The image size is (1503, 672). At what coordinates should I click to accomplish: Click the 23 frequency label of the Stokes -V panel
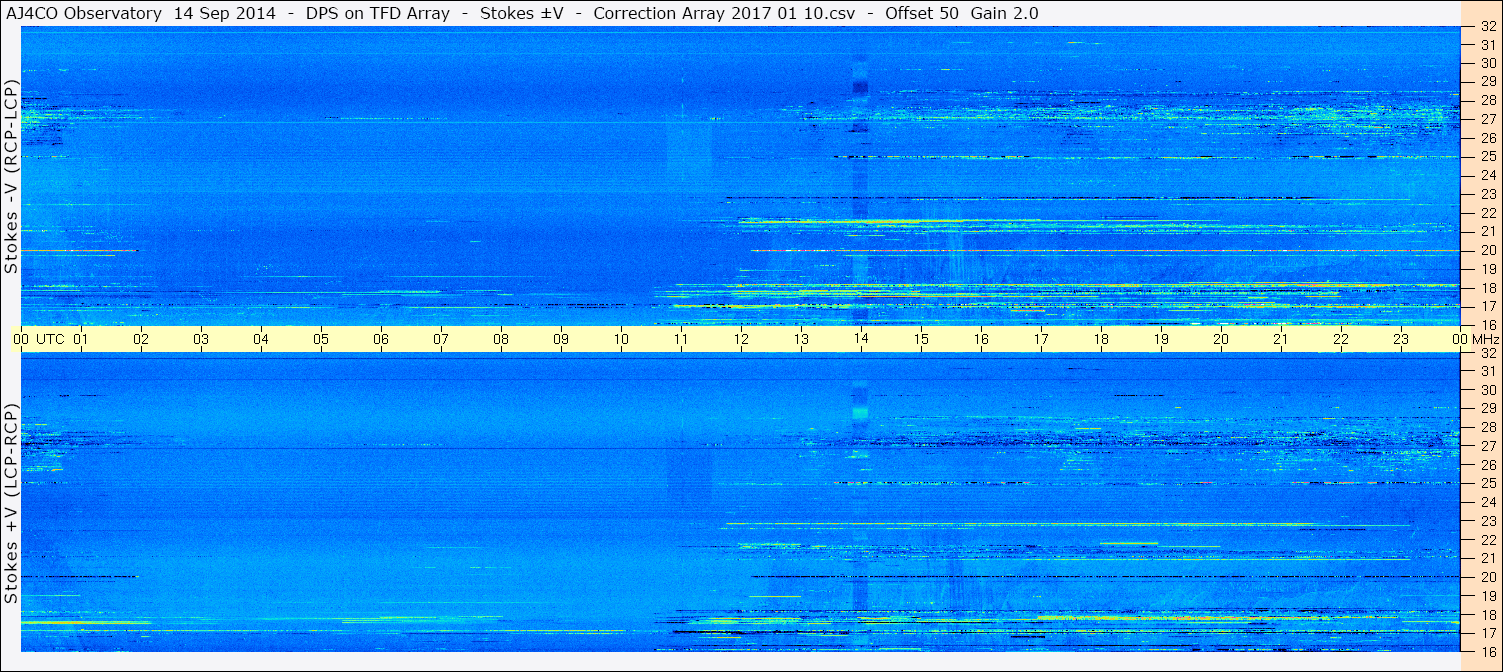pyautogui.click(x=1488, y=194)
